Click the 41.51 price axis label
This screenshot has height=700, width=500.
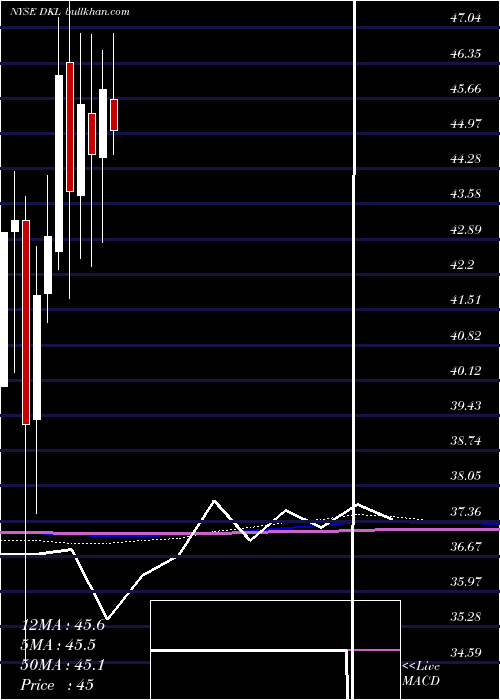[x=466, y=300]
